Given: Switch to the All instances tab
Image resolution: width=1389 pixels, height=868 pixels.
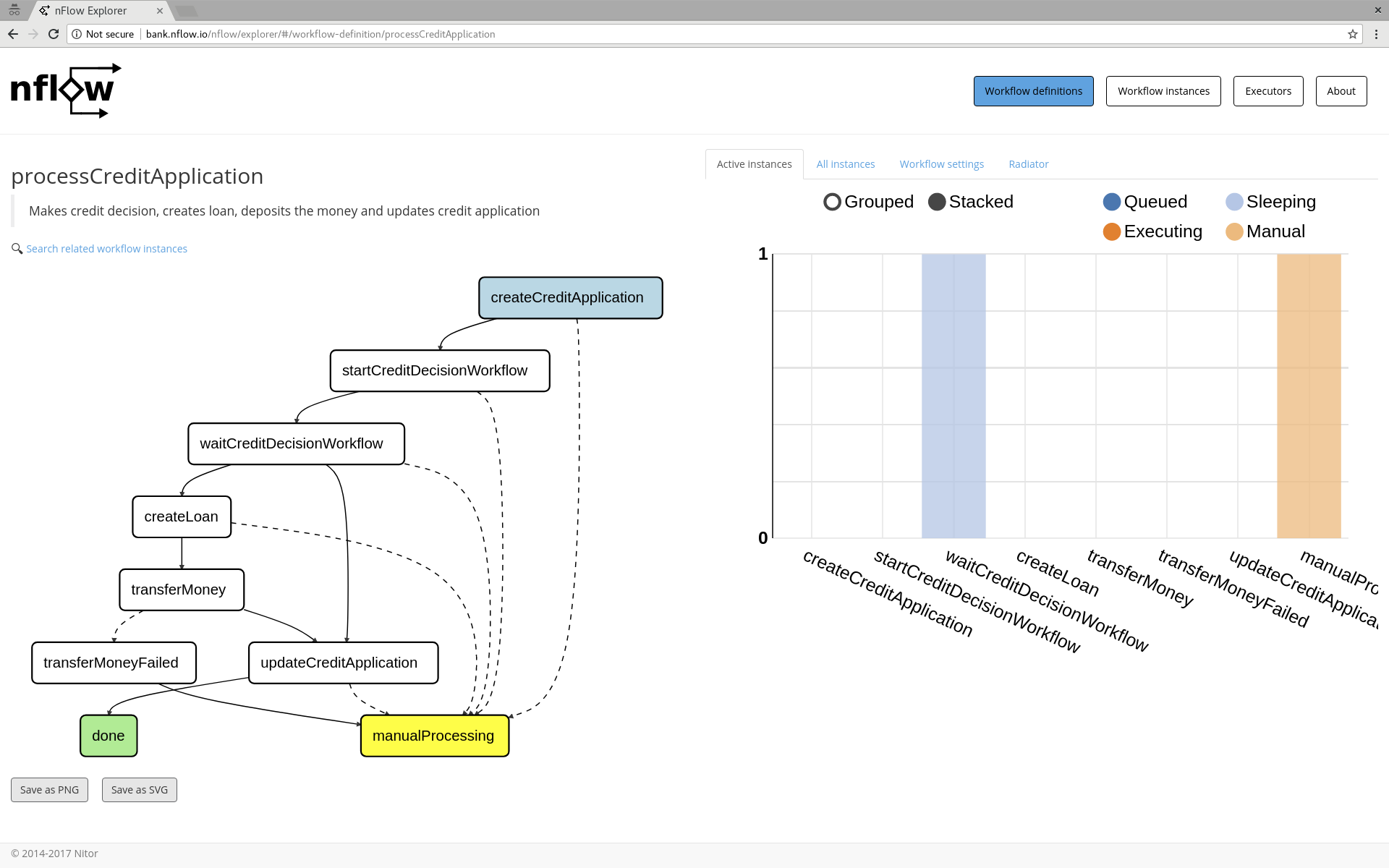Looking at the screenshot, I should pyautogui.click(x=845, y=164).
